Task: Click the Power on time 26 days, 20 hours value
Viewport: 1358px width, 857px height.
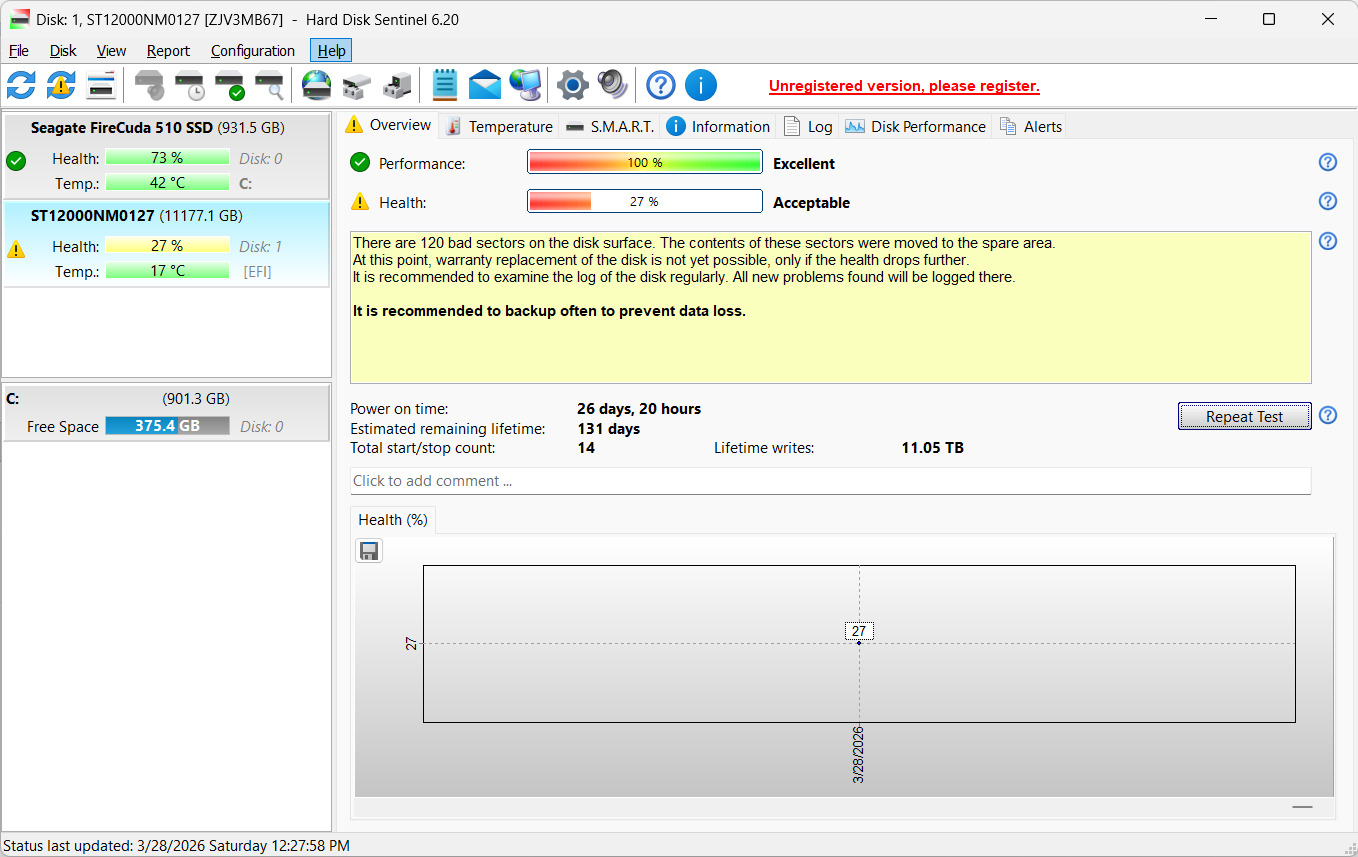Action: [639, 409]
